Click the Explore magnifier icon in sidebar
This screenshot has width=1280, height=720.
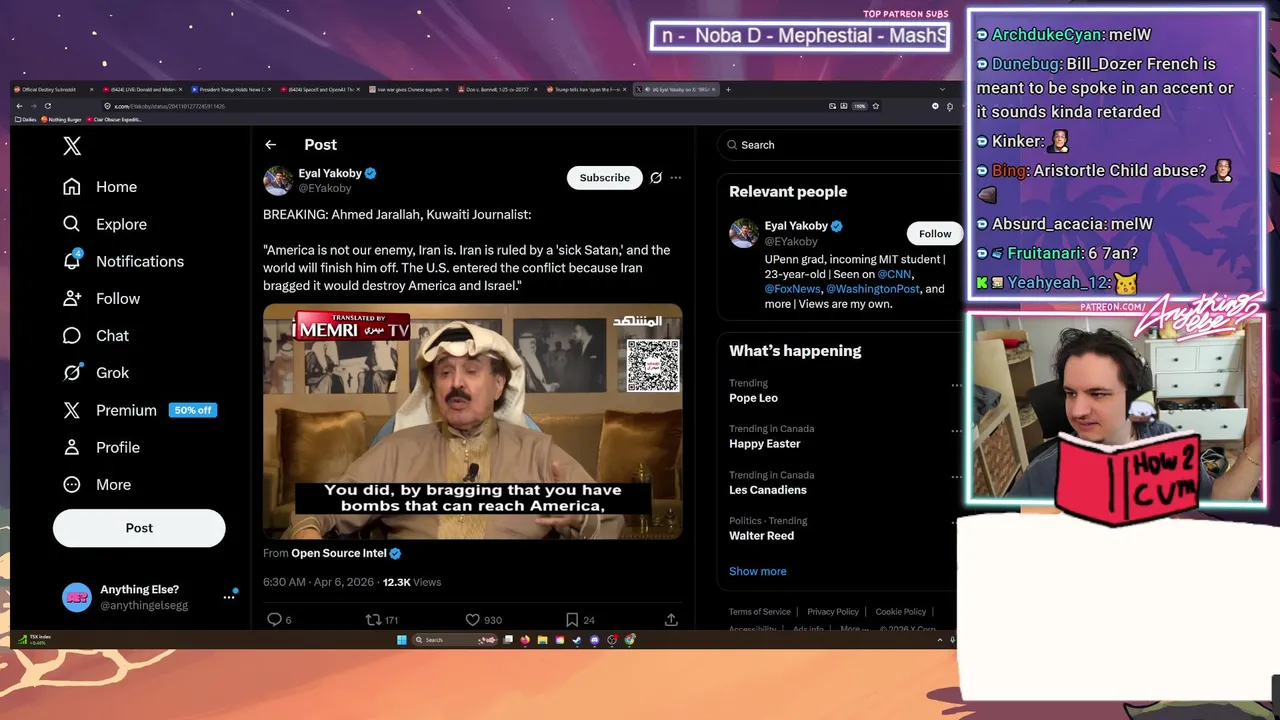point(72,224)
